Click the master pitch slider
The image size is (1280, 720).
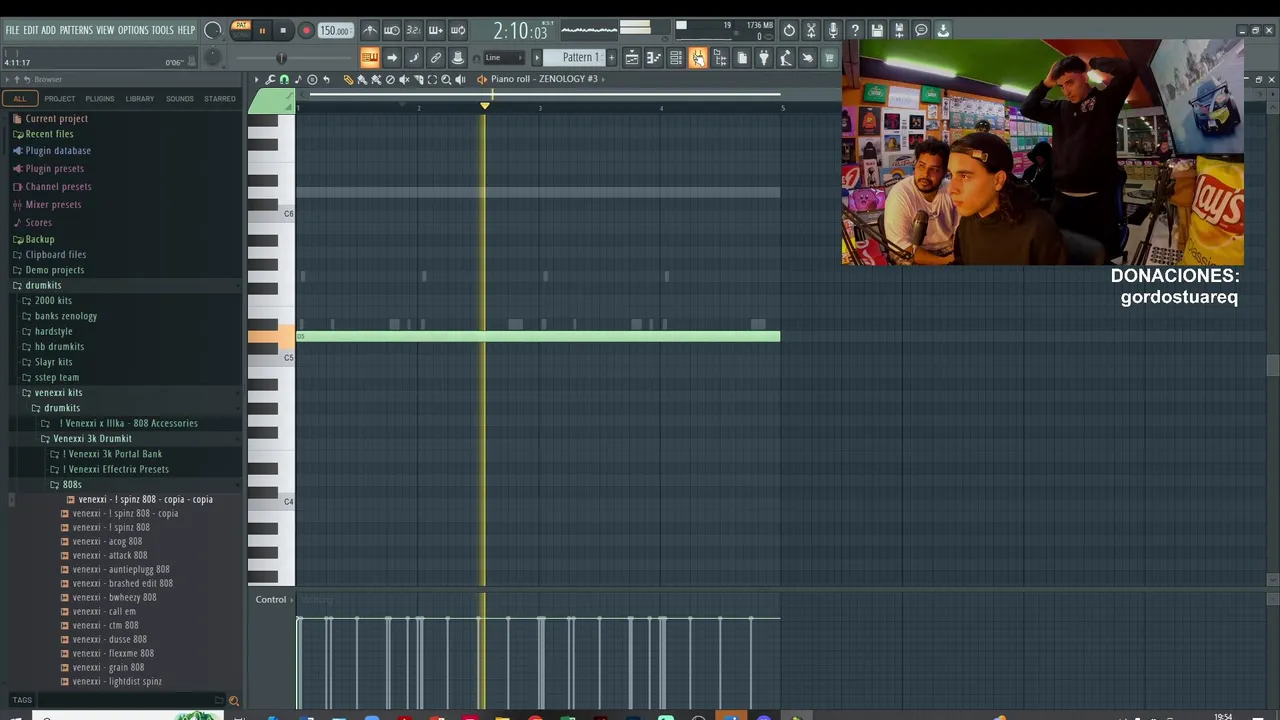tap(281, 58)
